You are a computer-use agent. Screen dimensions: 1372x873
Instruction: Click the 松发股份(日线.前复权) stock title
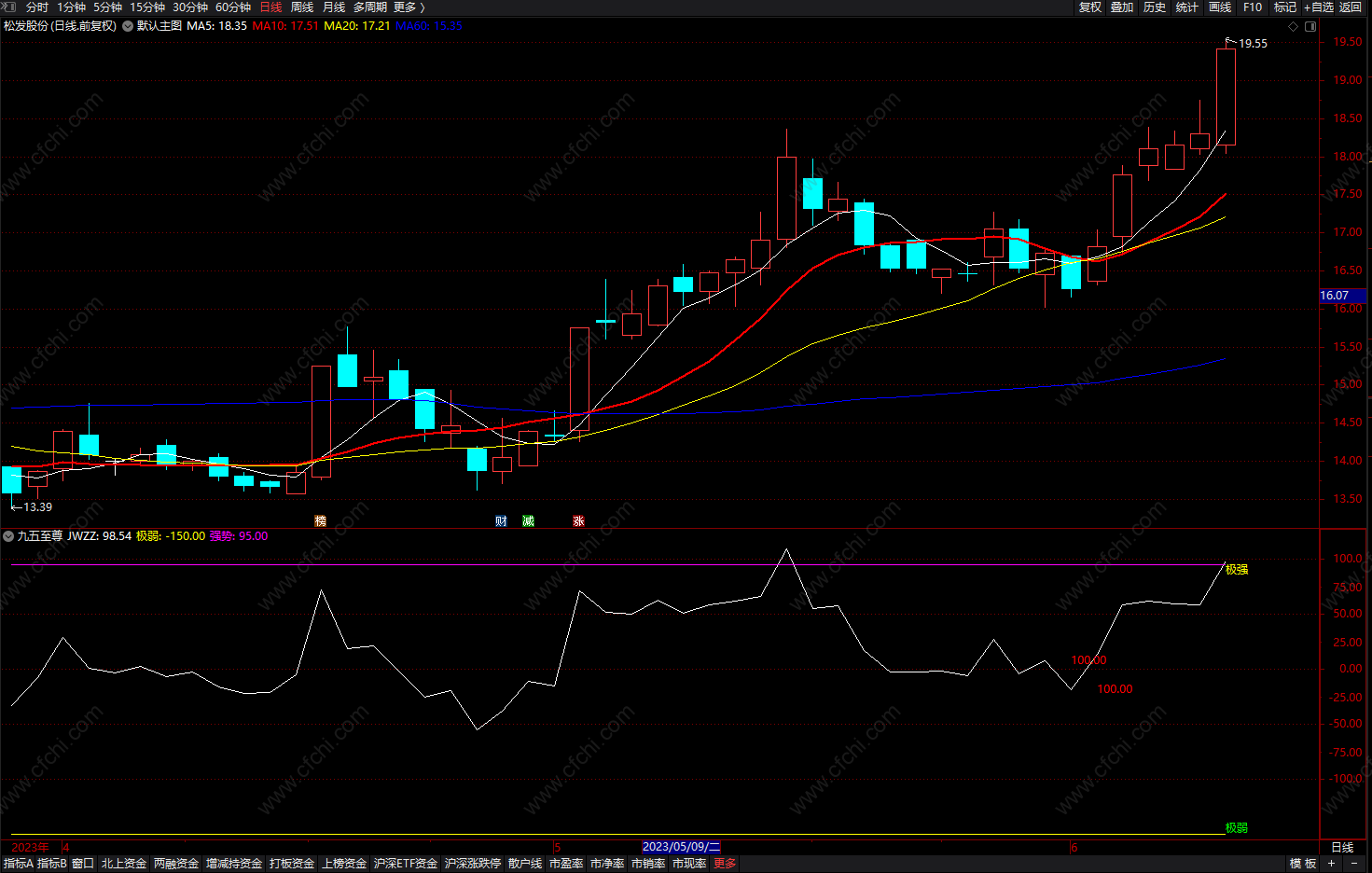pyautogui.click(x=61, y=26)
